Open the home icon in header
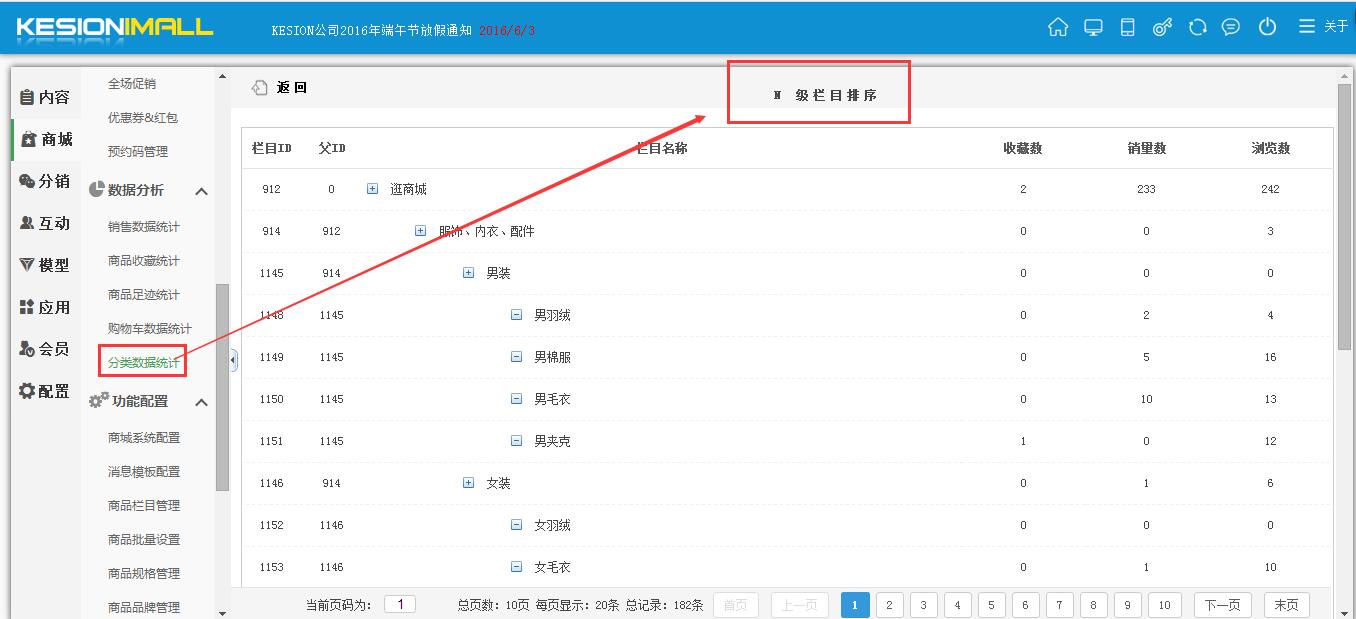Screen dimensions: 1356x619 tap(1058, 27)
